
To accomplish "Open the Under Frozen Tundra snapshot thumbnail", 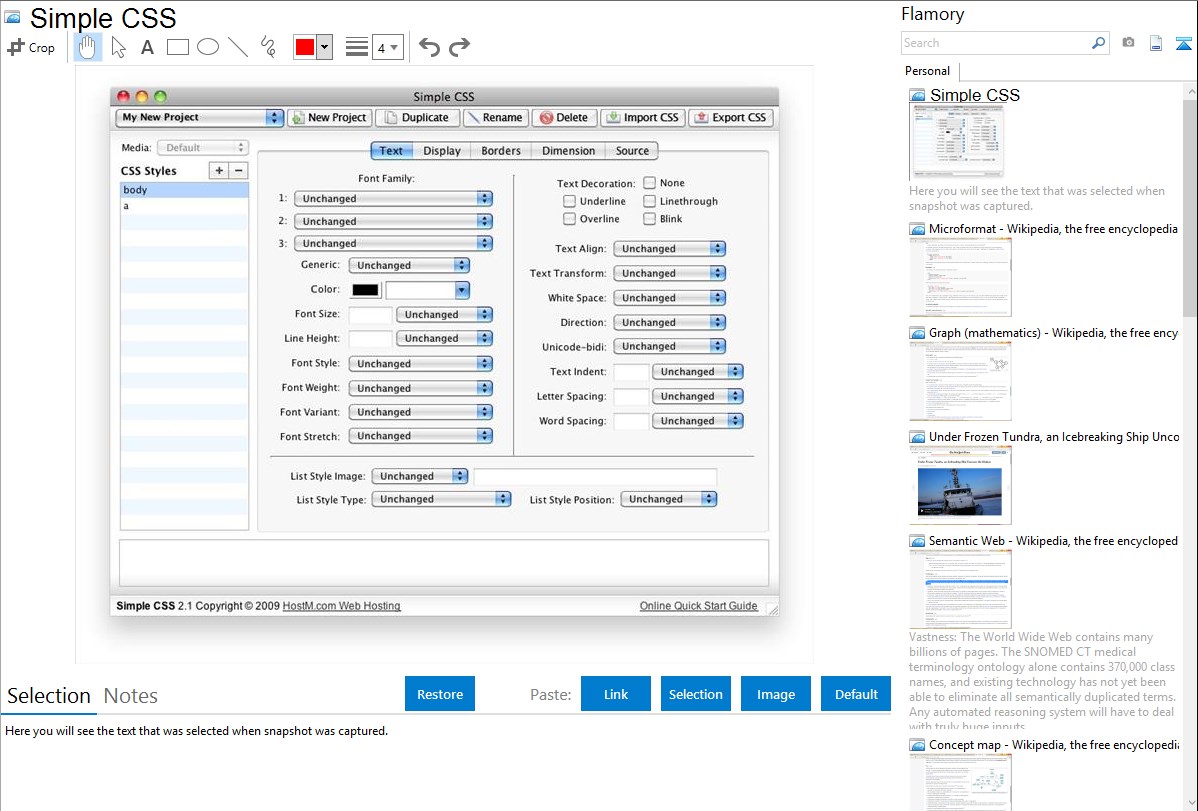I will tap(960, 485).
